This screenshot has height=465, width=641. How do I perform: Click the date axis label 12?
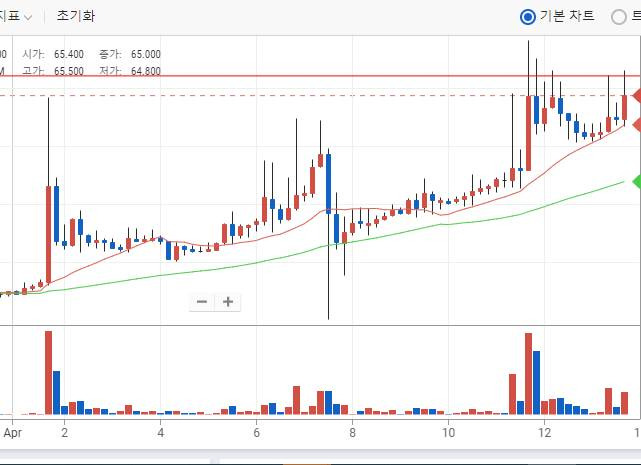tap(545, 433)
